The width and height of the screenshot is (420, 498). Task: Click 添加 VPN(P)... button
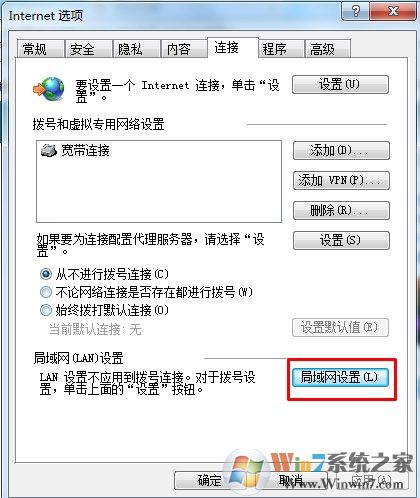pyautogui.click(x=341, y=180)
